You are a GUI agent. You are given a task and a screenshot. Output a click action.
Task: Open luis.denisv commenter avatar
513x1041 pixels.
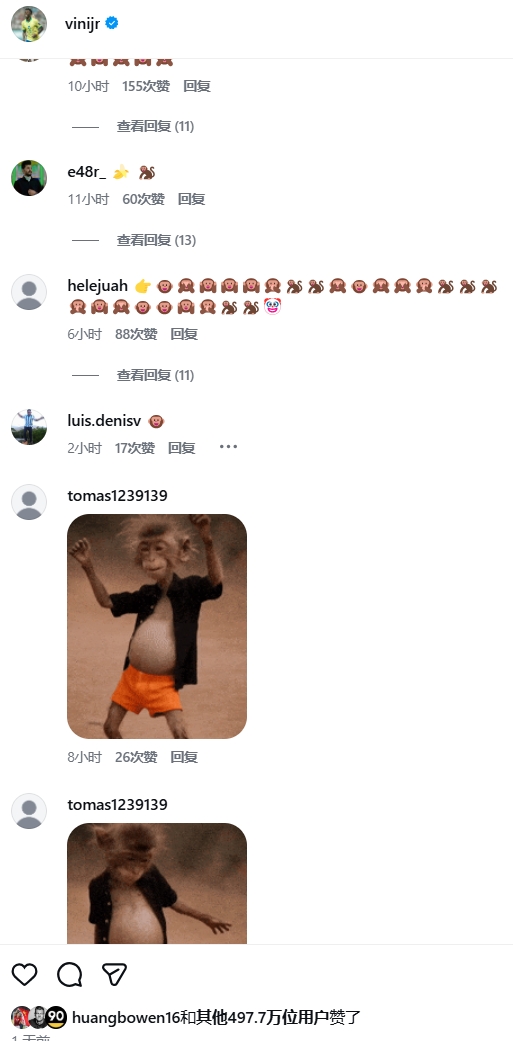click(29, 427)
